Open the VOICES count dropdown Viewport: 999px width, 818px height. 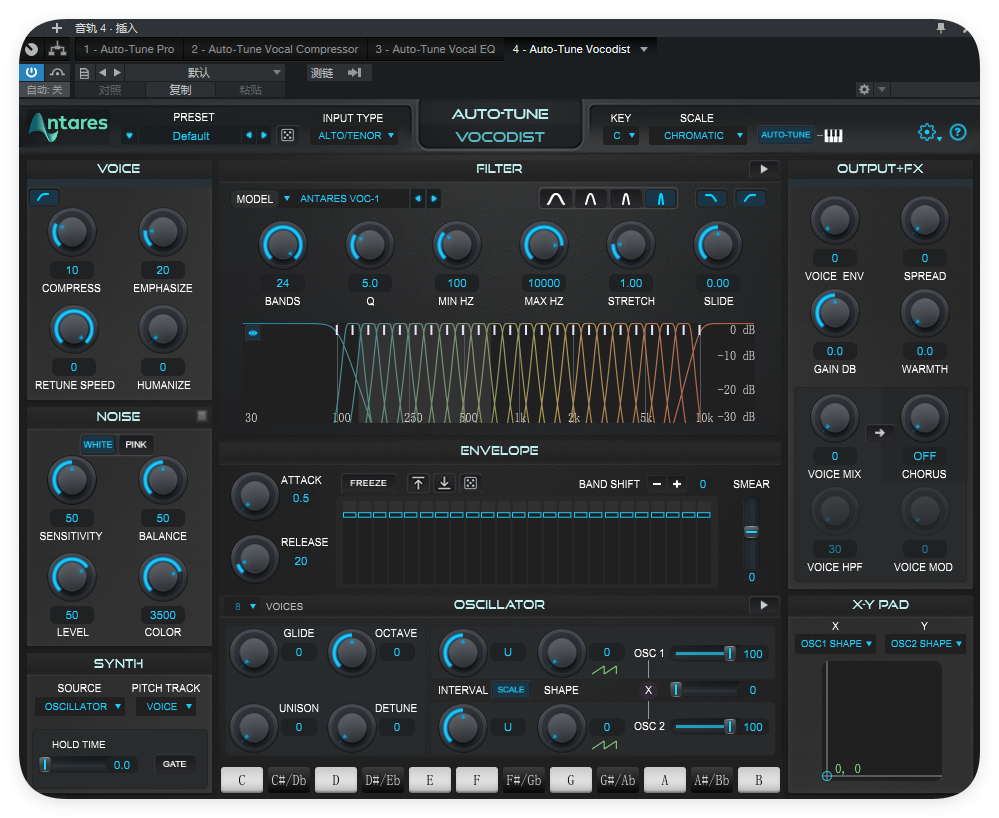(x=245, y=606)
